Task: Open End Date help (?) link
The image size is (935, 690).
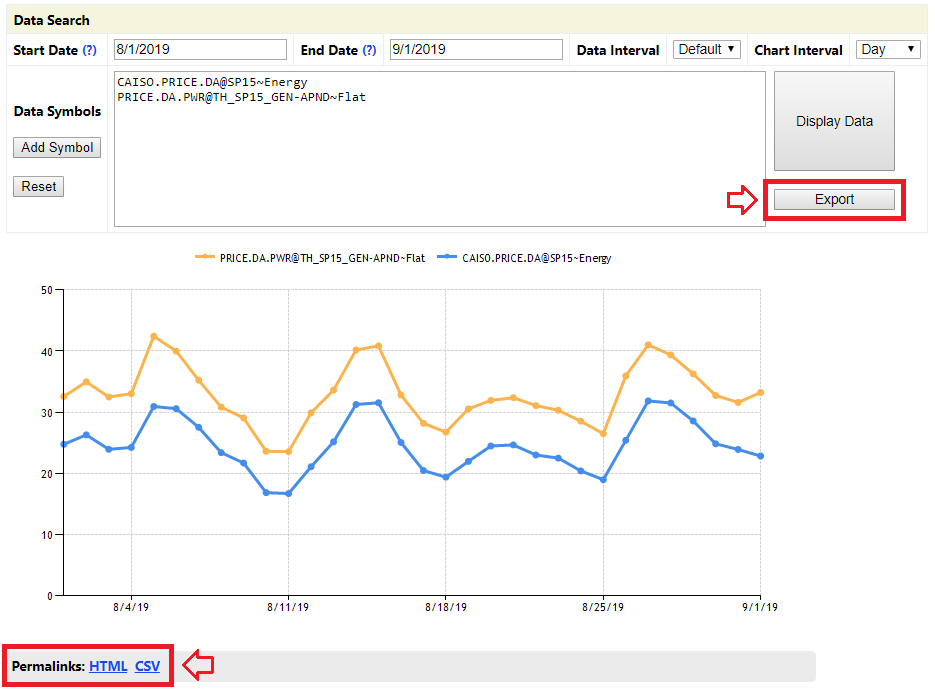Action: (x=369, y=50)
